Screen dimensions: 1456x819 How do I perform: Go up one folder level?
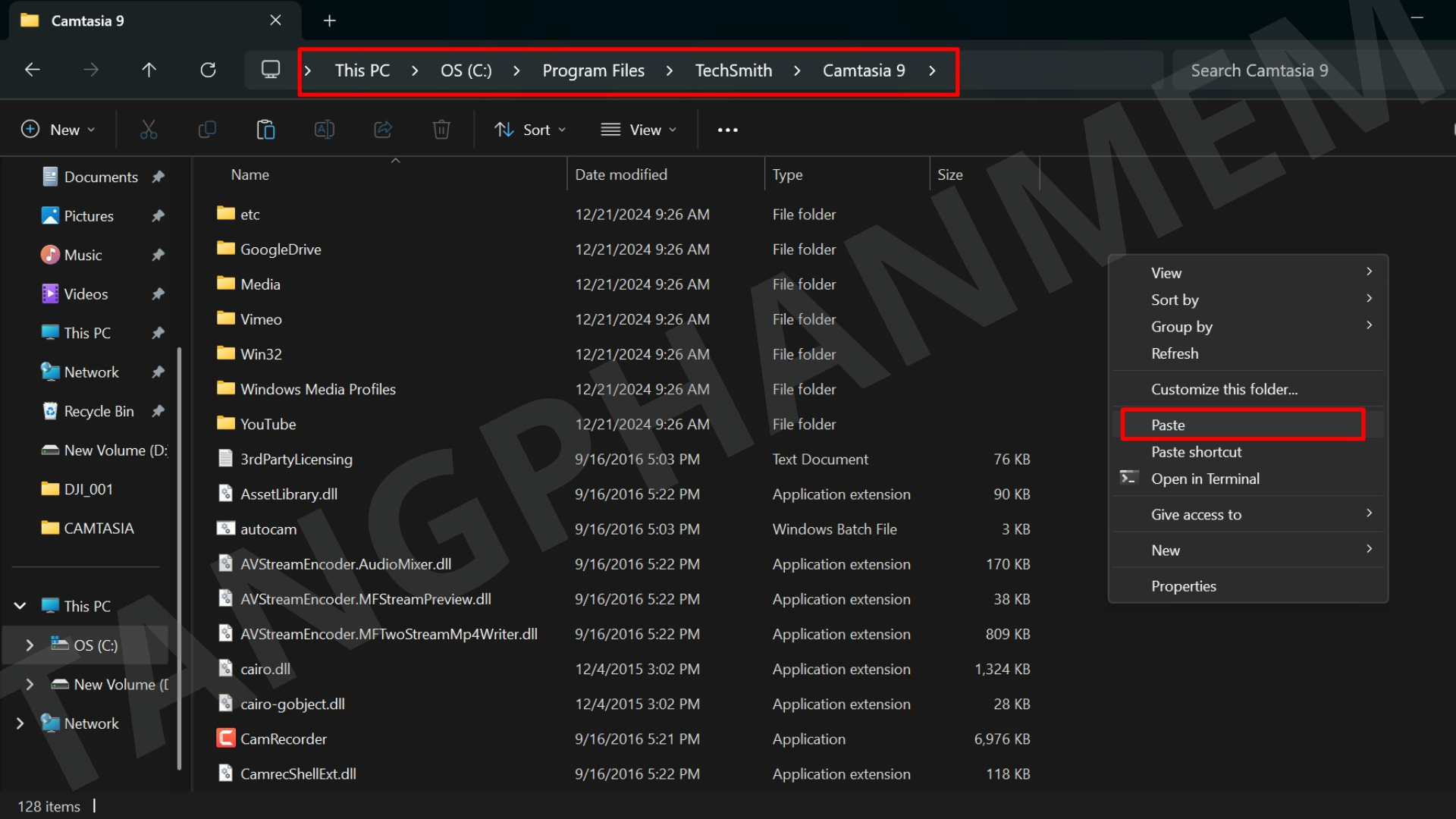tap(149, 70)
